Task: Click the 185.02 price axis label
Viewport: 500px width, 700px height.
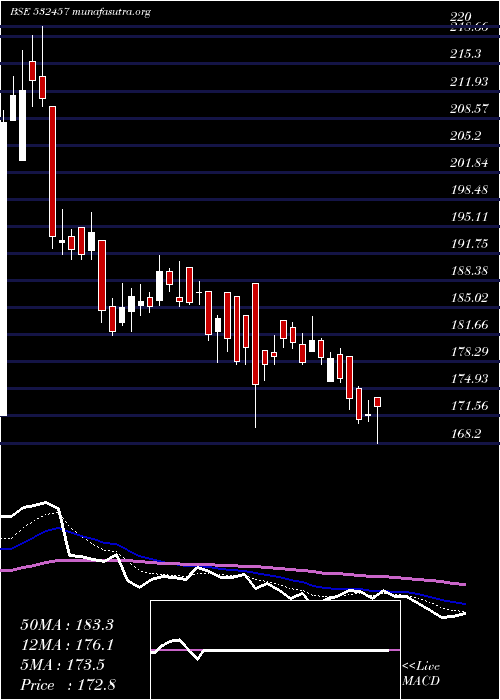Action: click(x=469, y=298)
